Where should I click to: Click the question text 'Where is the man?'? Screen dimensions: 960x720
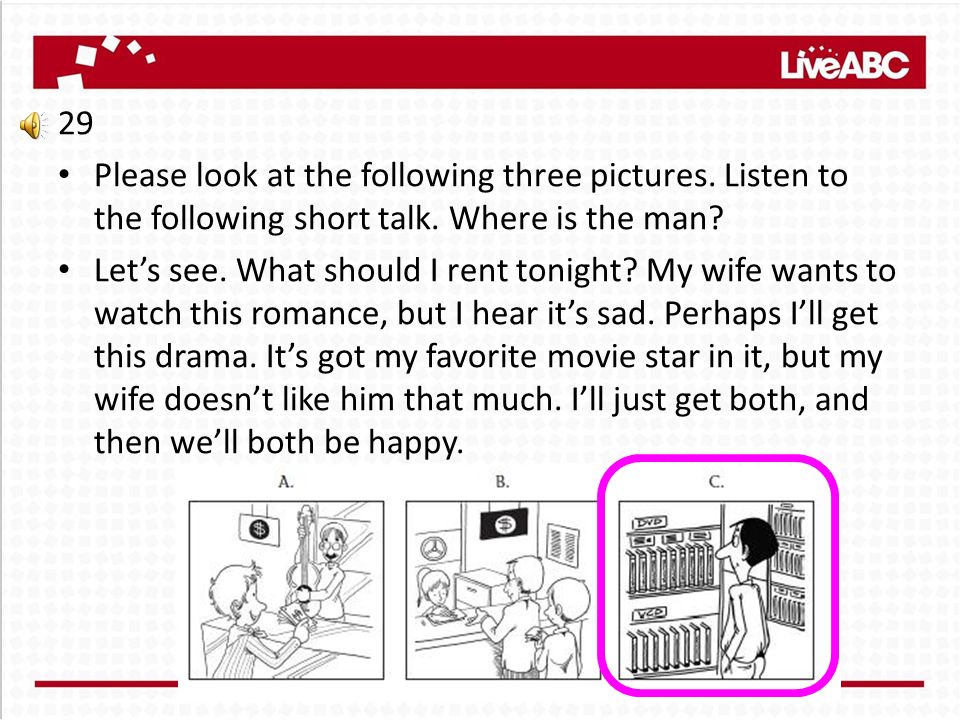tap(587, 219)
